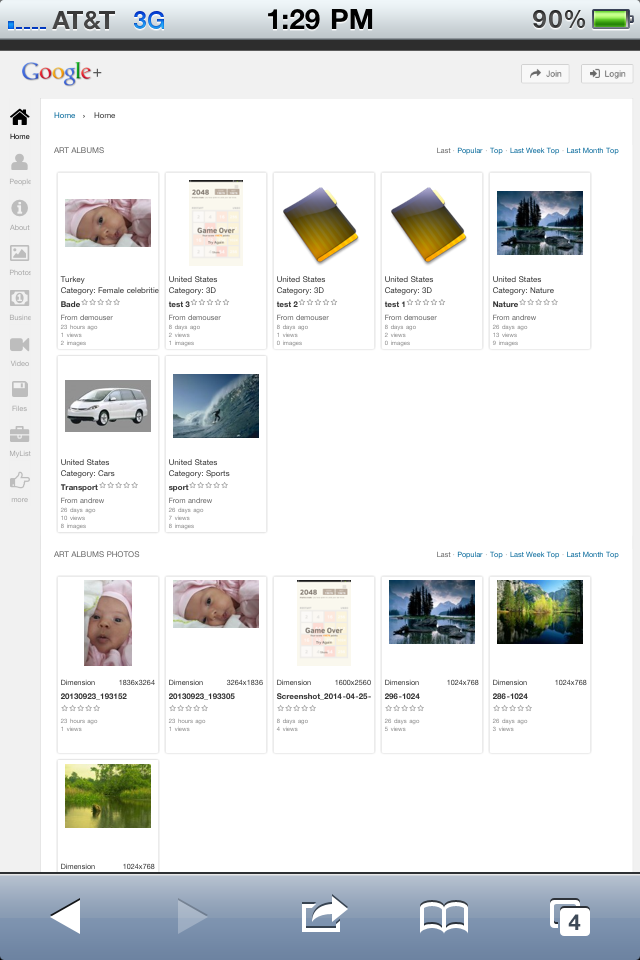Open the Bade album baby thumbnail
This screenshot has width=640, height=960.
pyautogui.click(x=108, y=223)
